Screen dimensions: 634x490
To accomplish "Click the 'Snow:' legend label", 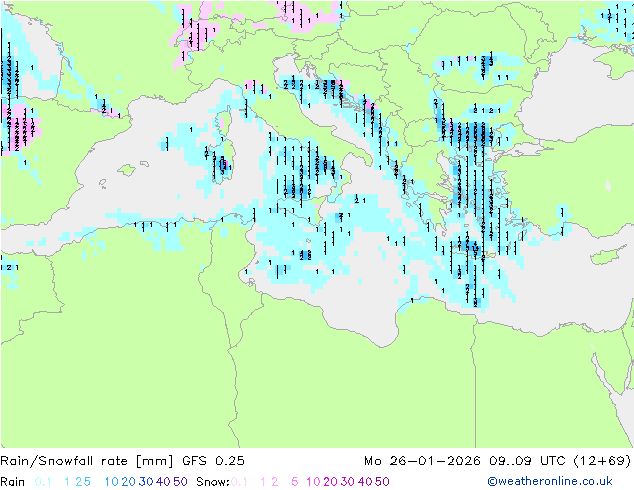I will tap(213, 482).
